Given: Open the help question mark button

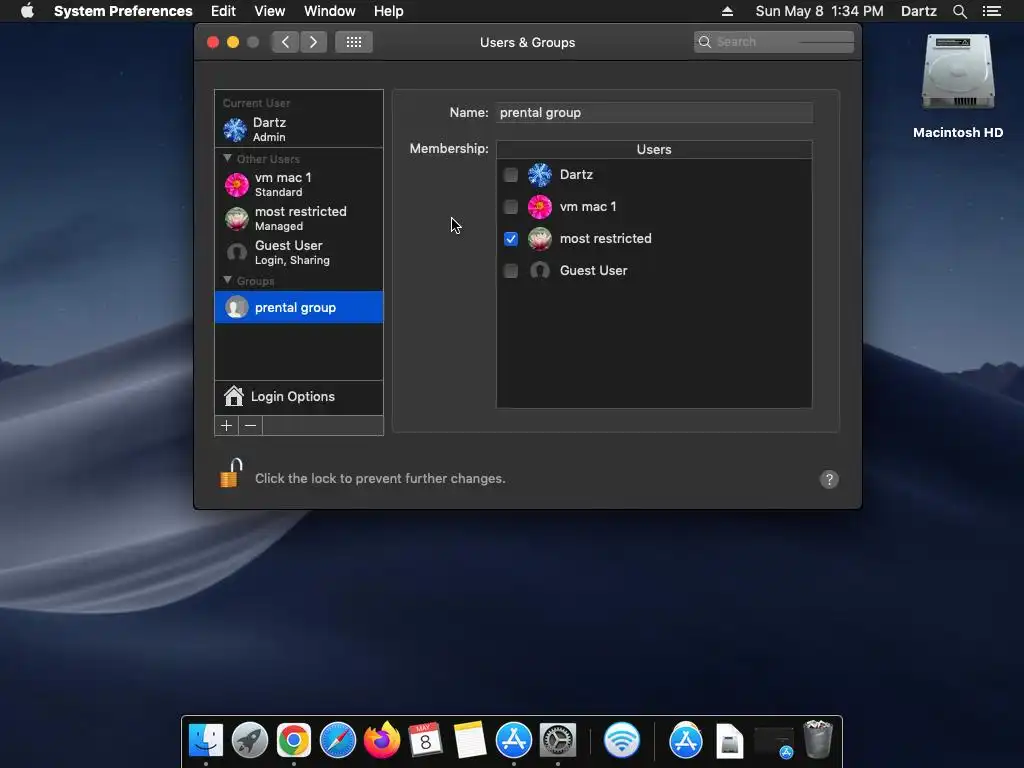Looking at the screenshot, I should (829, 479).
